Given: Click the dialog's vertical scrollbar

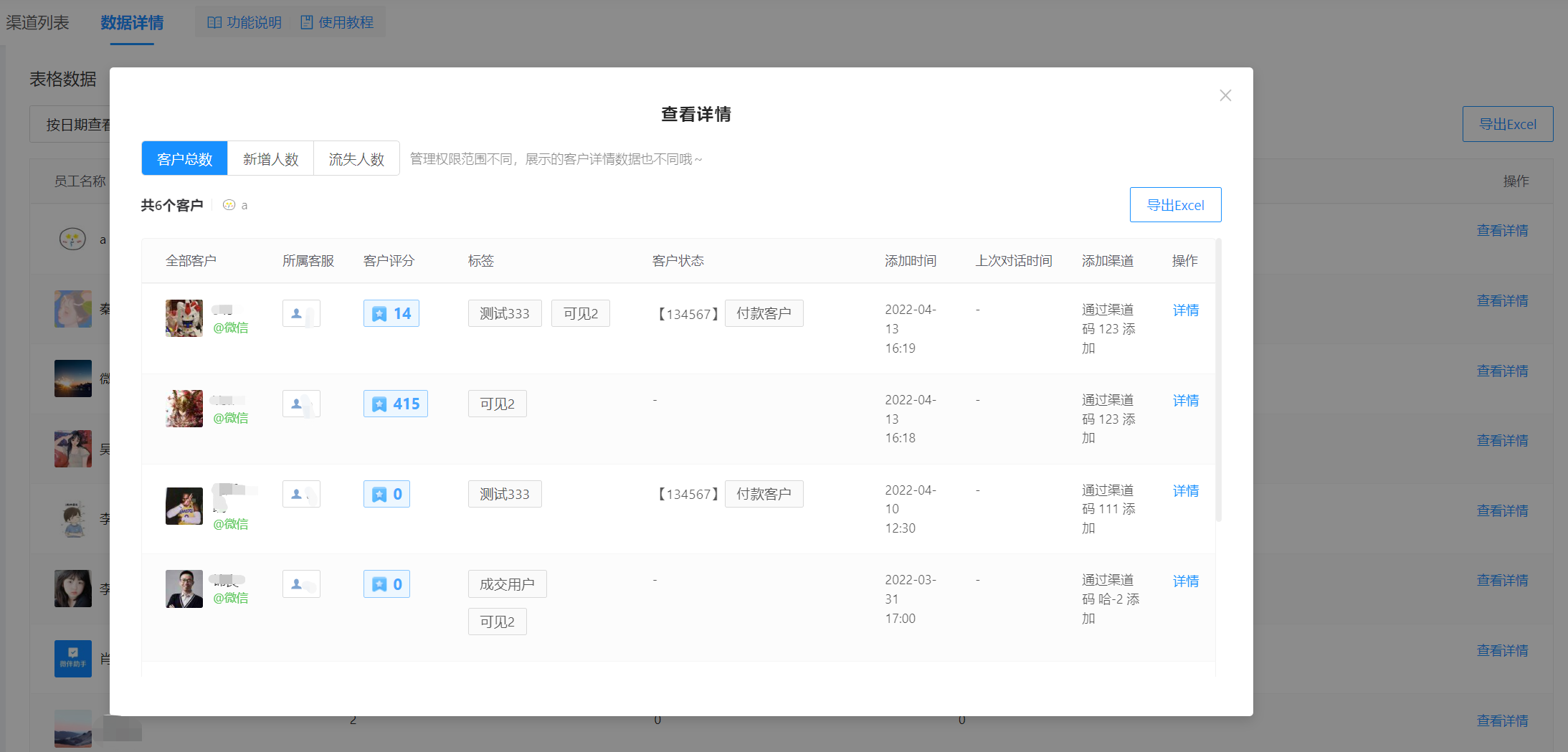Looking at the screenshot, I should (x=1219, y=380).
